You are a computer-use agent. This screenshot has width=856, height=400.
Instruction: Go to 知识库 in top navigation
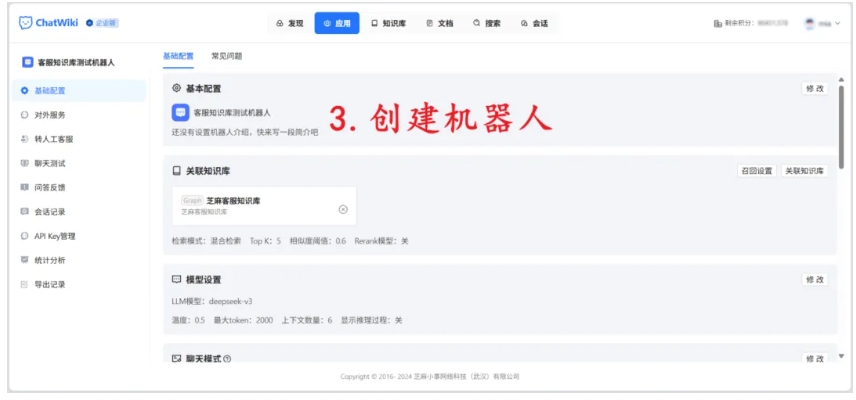tap(388, 23)
